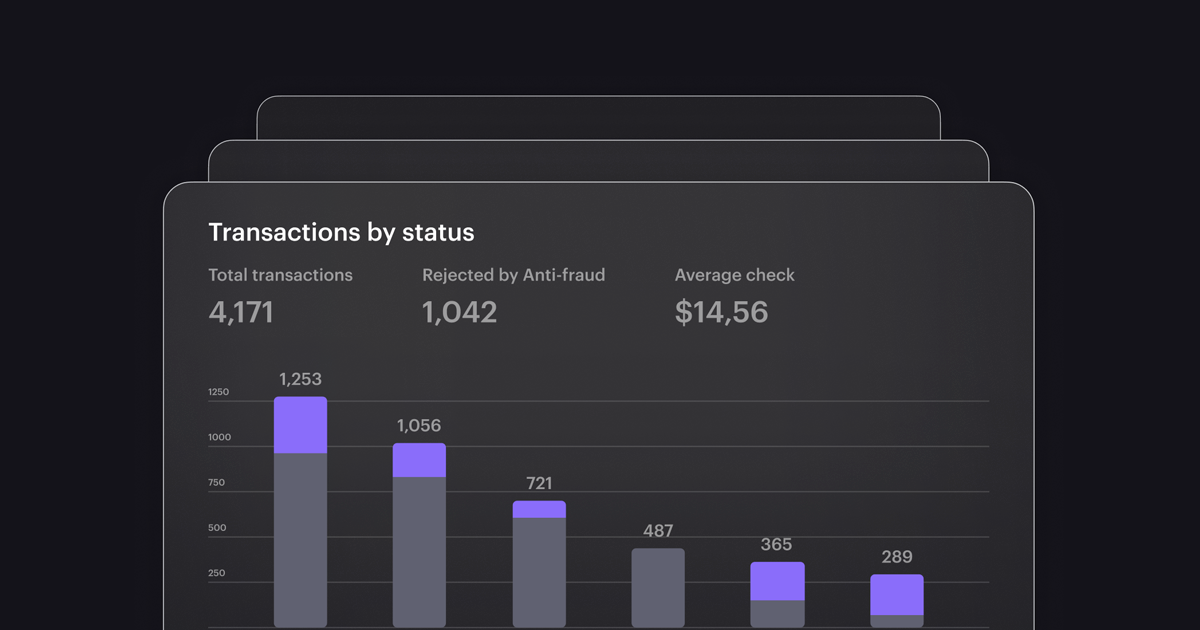Click the 1,253 bar value label
Screen dimensions: 1200x630
pos(300,380)
